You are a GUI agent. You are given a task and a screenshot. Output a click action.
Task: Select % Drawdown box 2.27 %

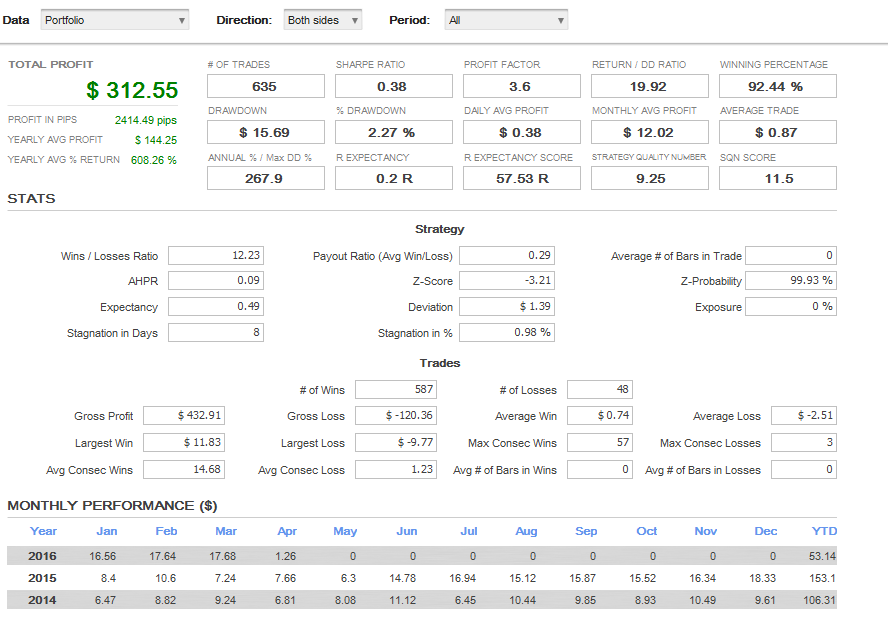coord(394,132)
